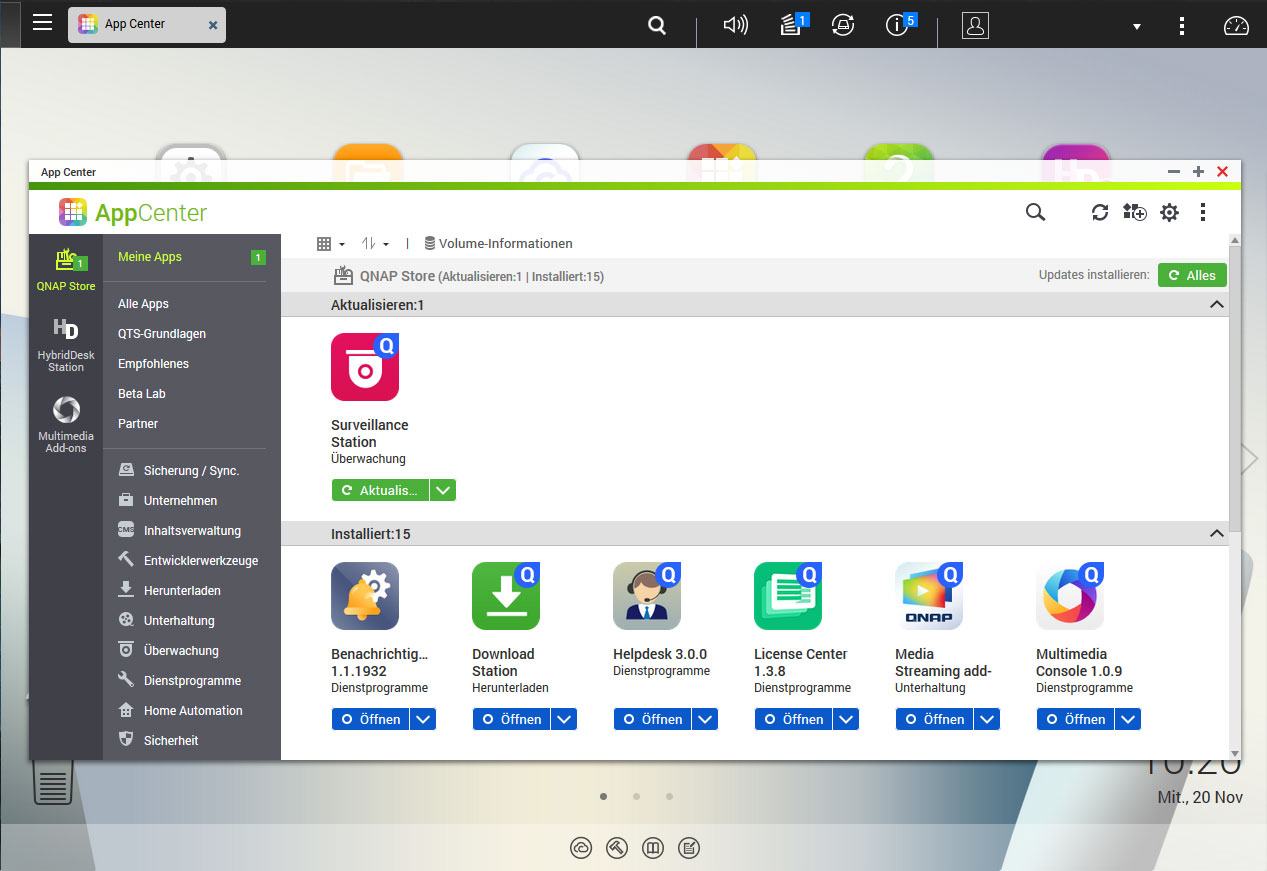Expand Helpdesk options arrow

[x=706, y=719]
